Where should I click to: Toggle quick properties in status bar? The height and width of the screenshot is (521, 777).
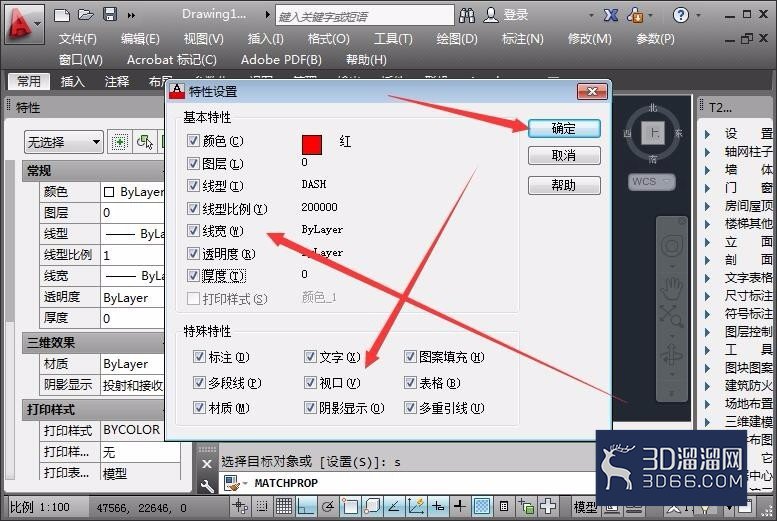tap(504, 506)
